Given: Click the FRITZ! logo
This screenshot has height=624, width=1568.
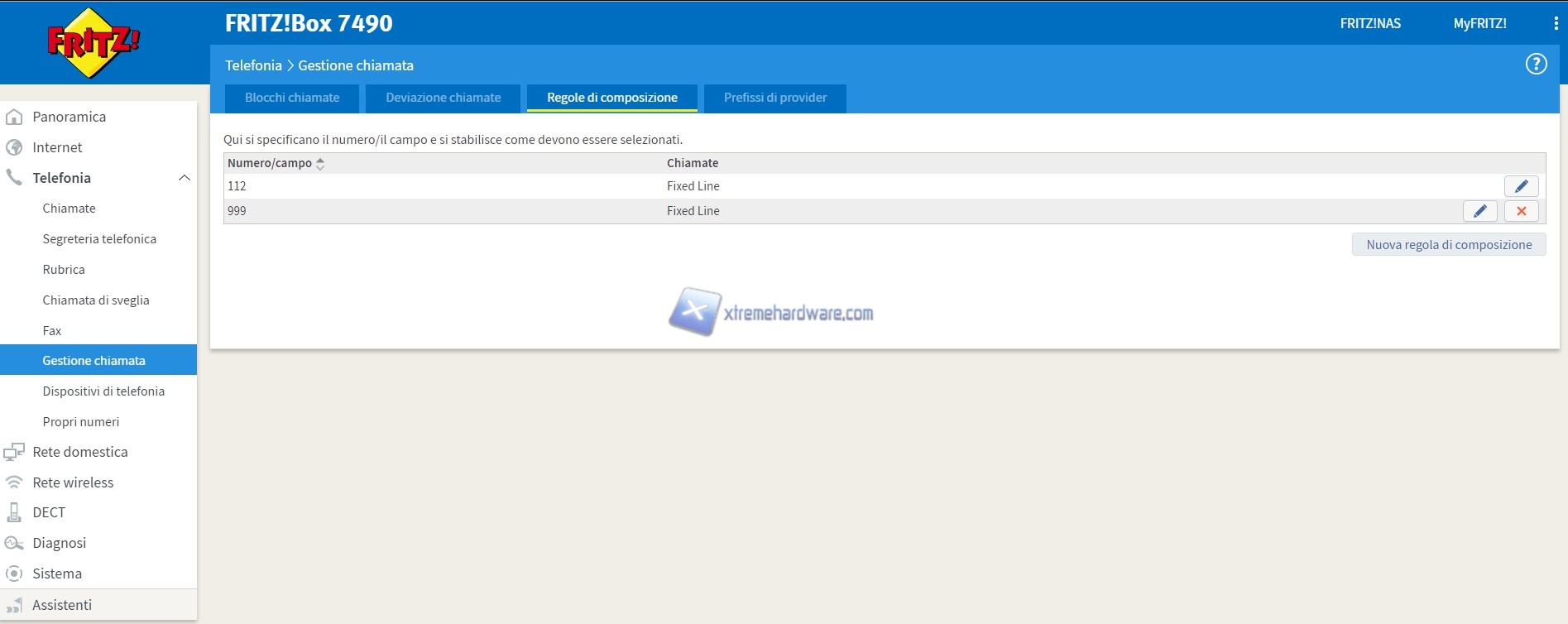Looking at the screenshot, I should coord(93,42).
